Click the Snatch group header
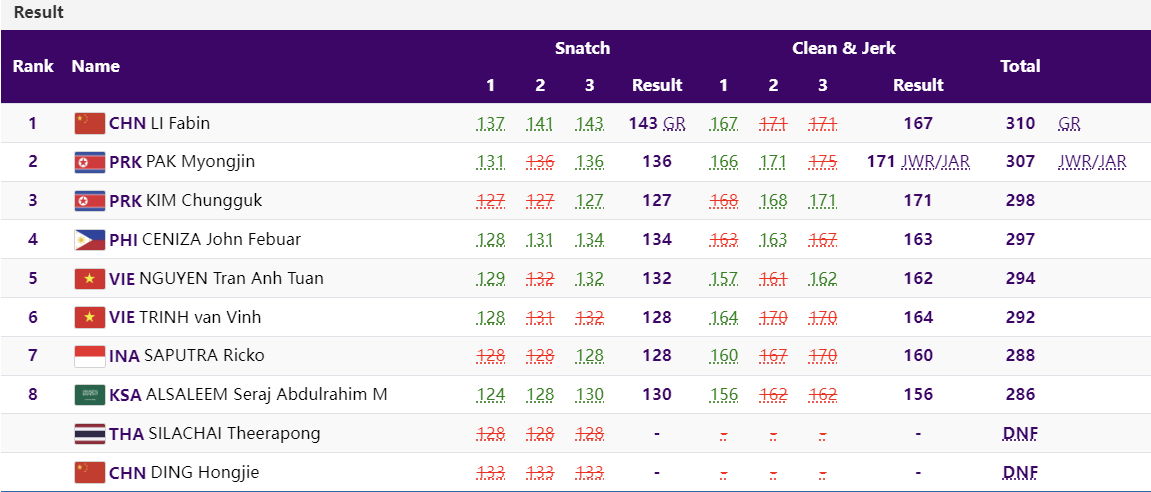 [582, 48]
